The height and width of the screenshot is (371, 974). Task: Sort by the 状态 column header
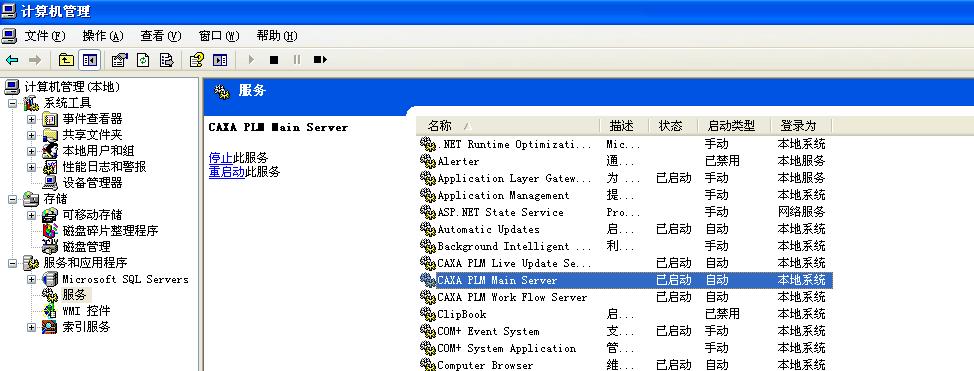point(673,126)
